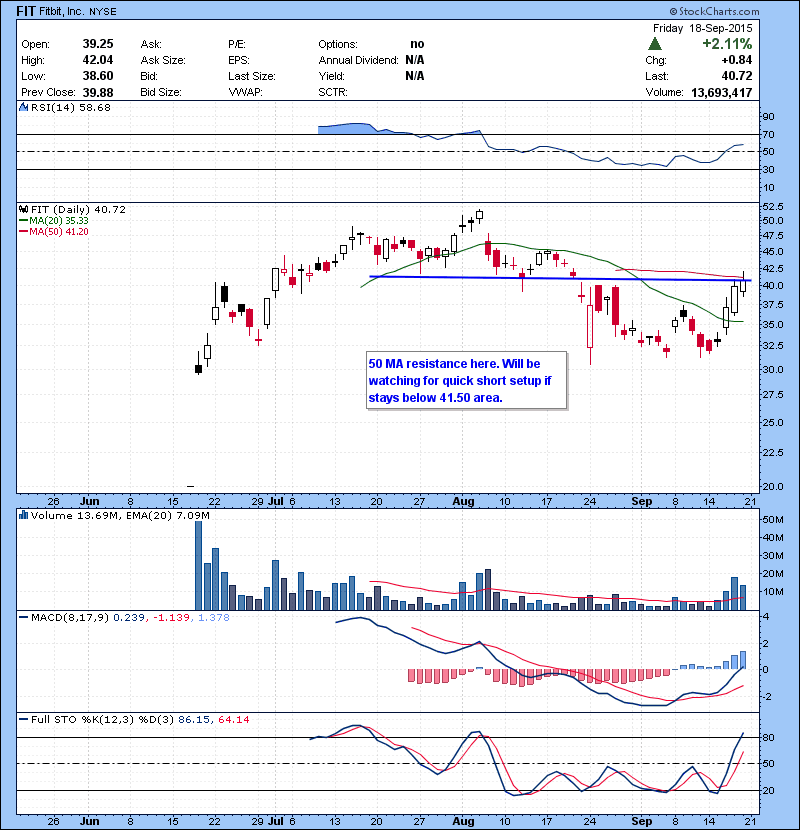Viewport: 800px width, 830px height.
Task: Click the stochastic %K value 86.15
Action: 192,719
